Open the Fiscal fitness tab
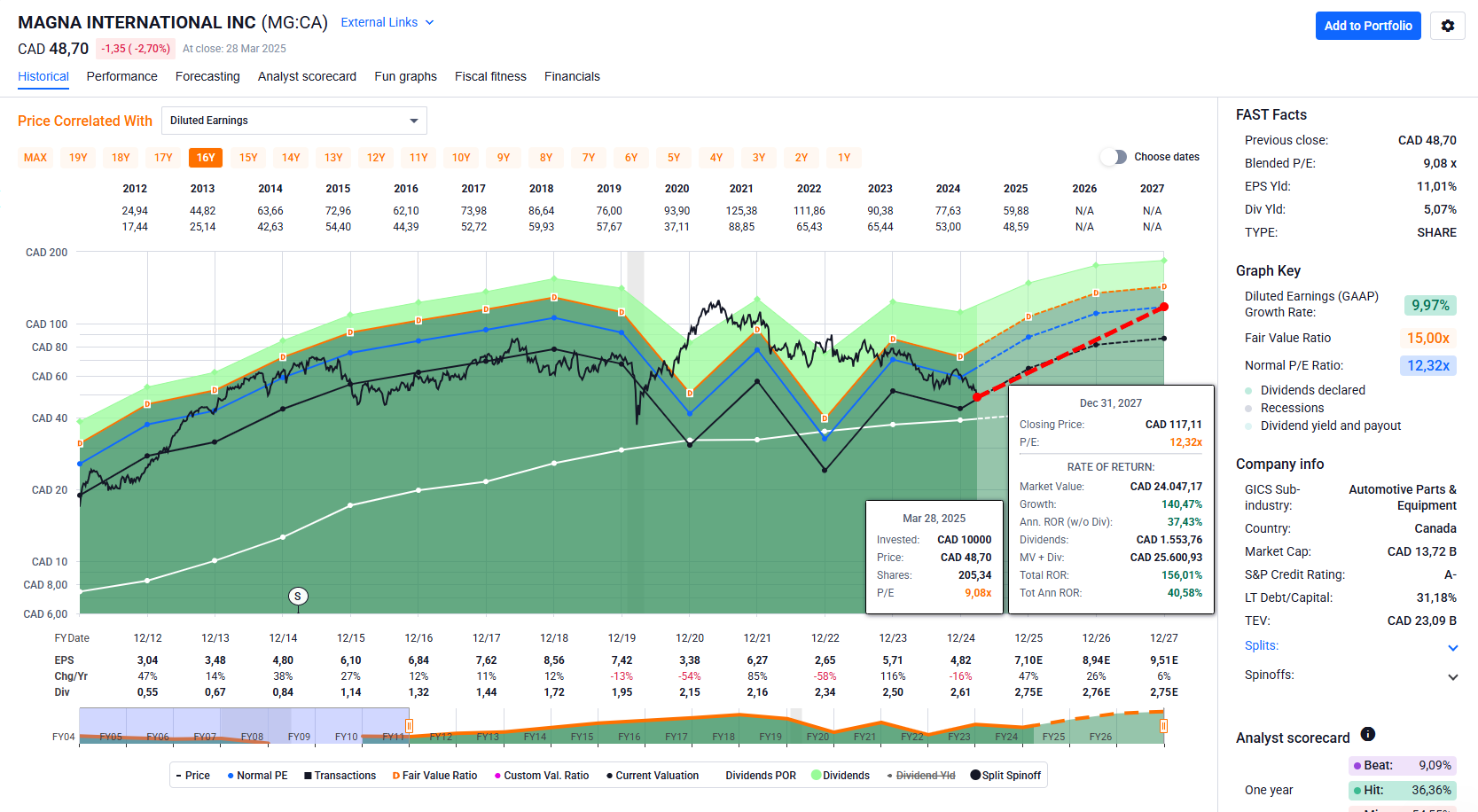1478x812 pixels. tap(490, 76)
